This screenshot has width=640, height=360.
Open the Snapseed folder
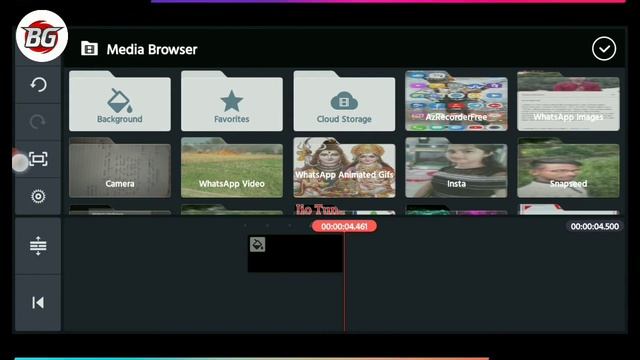coord(568,167)
